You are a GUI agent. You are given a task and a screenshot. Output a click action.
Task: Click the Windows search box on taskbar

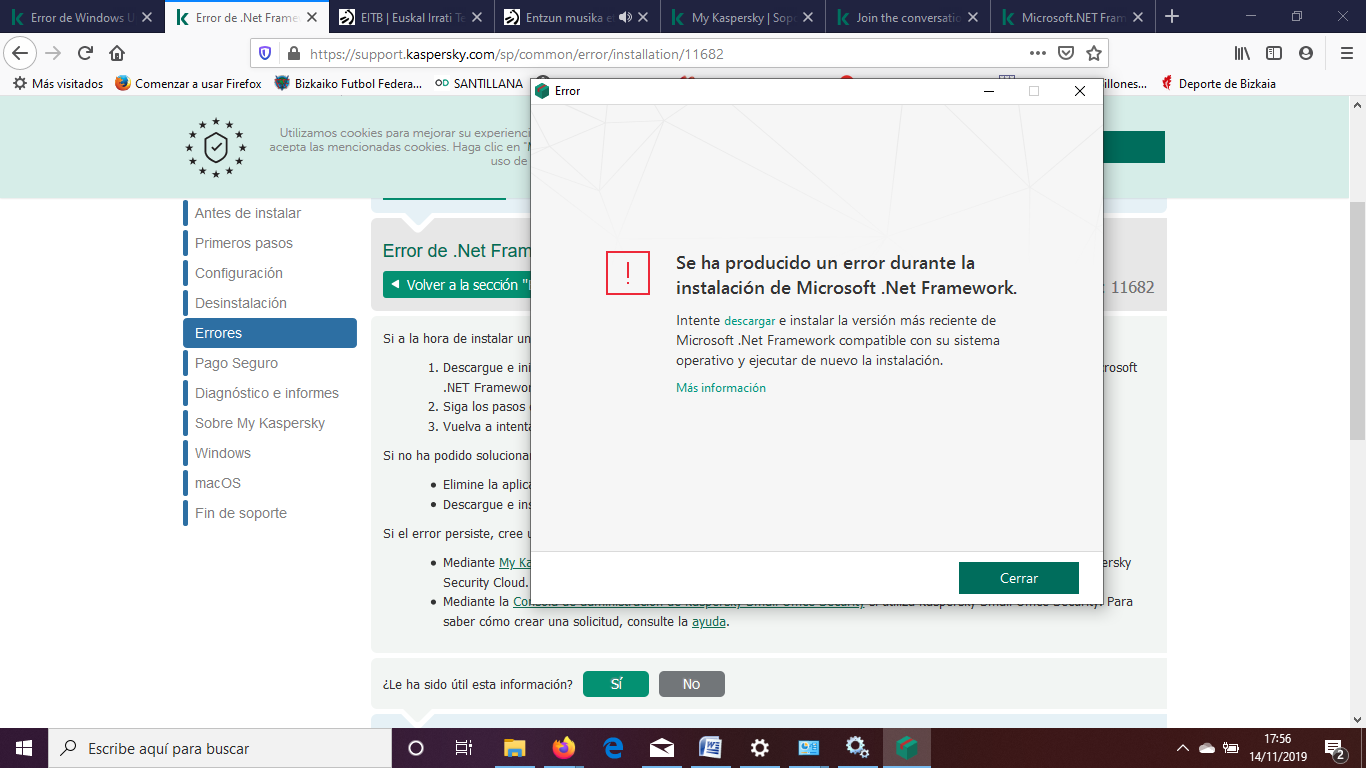click(x=220, y=748)
